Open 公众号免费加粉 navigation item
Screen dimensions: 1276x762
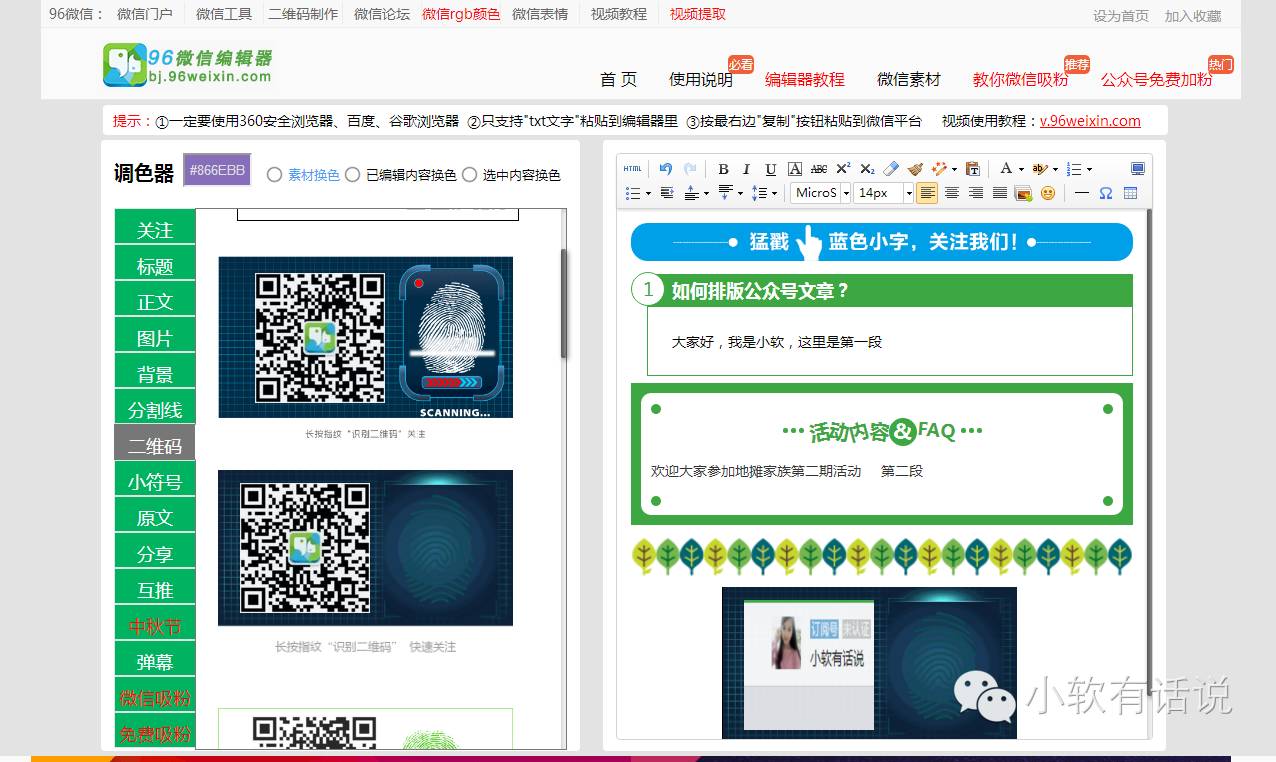tap(1157, 79)
